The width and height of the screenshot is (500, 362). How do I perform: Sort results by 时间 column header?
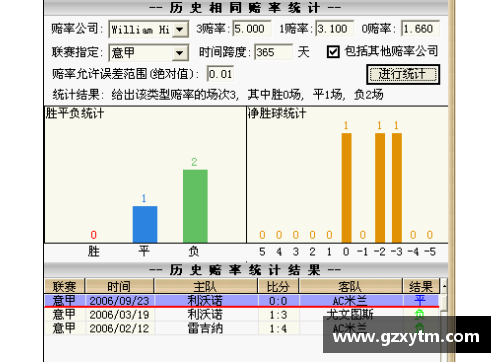119,286
